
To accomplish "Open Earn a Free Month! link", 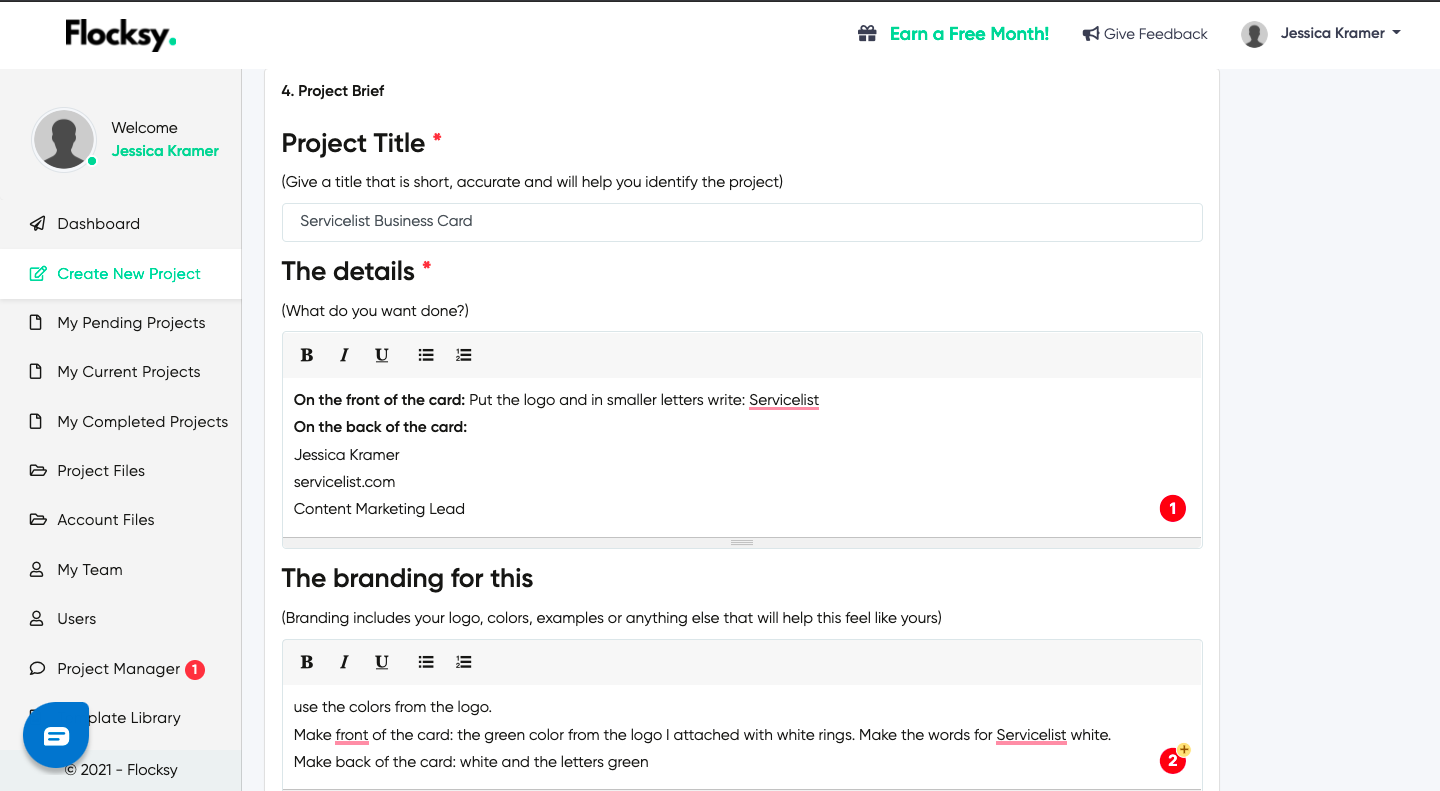I will pos(969,34).
